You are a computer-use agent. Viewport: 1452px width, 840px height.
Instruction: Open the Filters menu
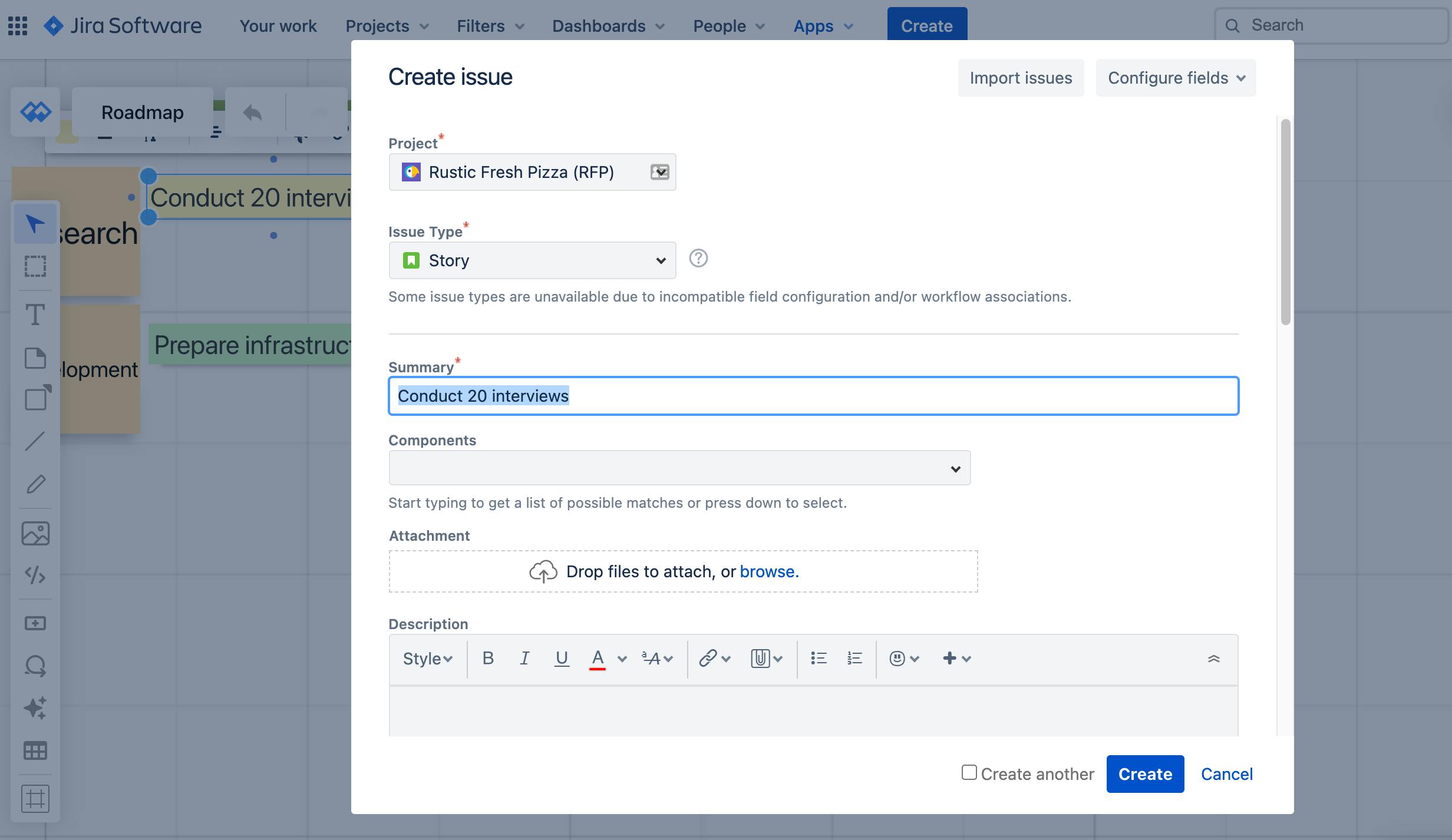(491, 26)
